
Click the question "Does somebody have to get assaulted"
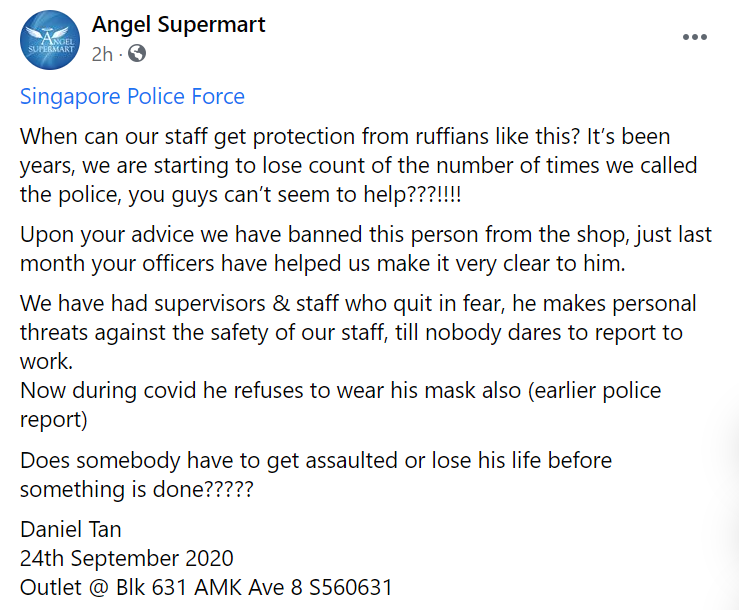[x=315, y=461]
